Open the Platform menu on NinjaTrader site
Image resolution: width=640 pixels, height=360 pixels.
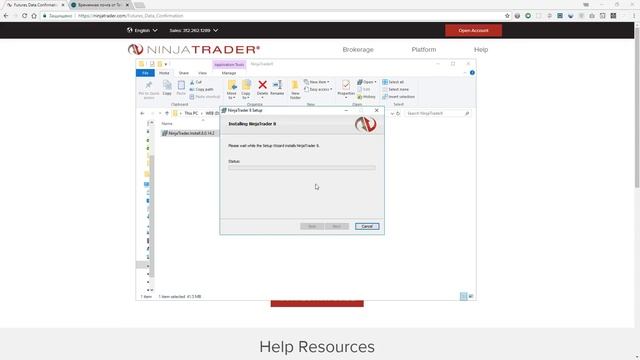tap(424, 49)
